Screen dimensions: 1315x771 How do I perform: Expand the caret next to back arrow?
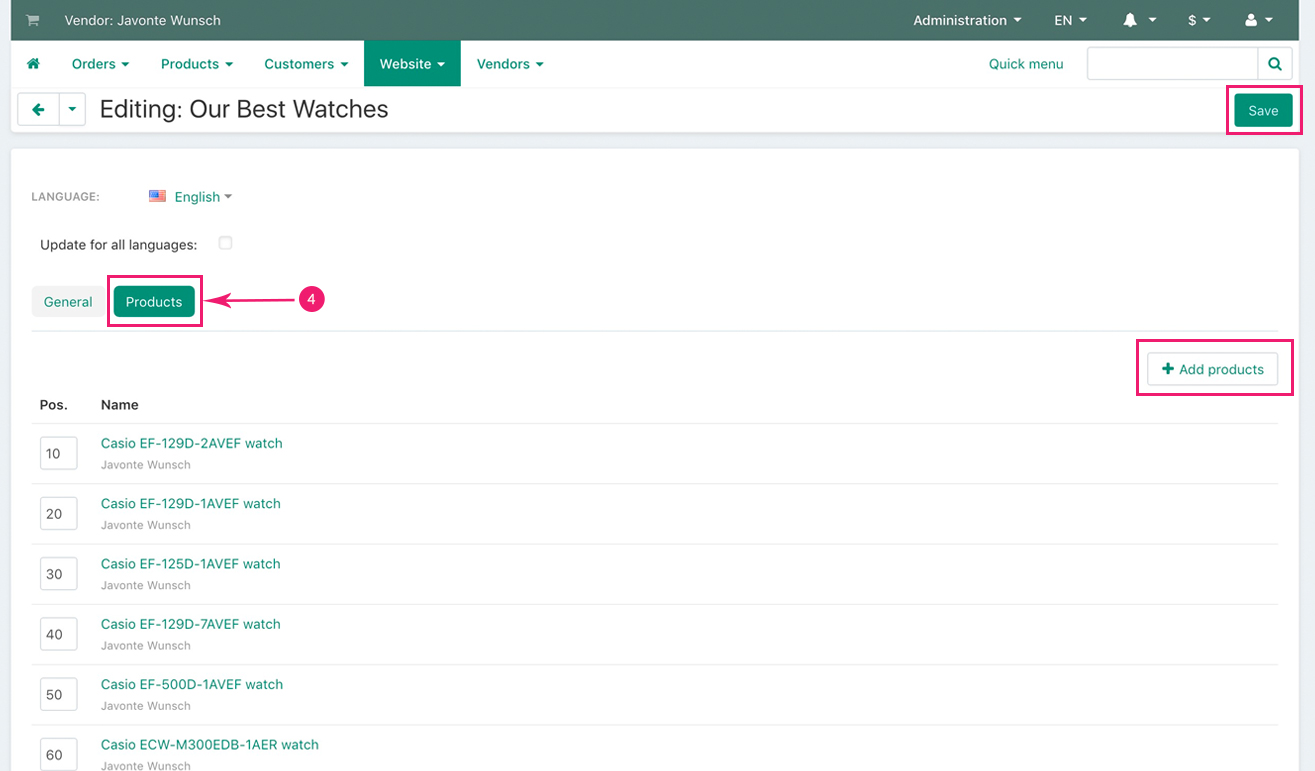coord(72,110)
